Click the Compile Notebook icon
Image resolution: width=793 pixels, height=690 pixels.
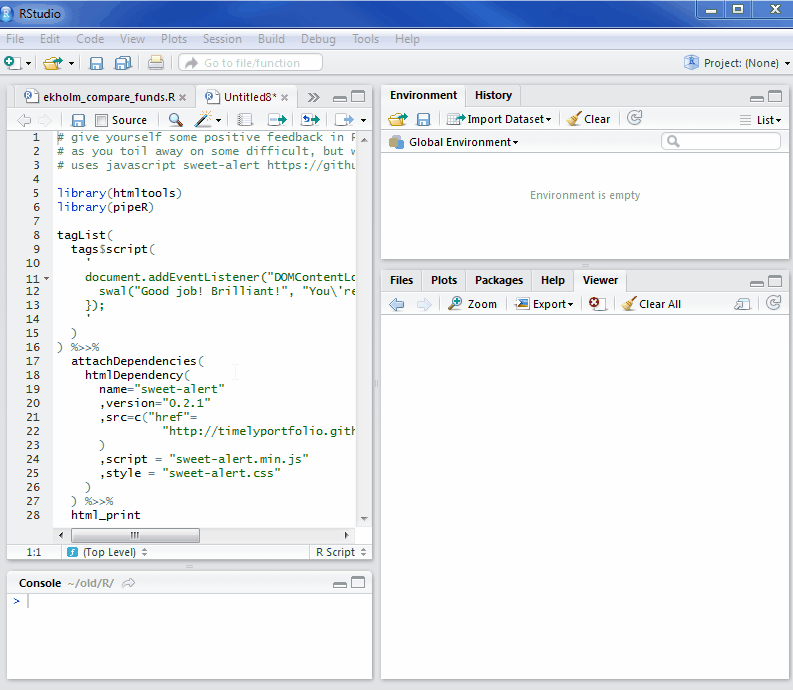tap(245, 120)
